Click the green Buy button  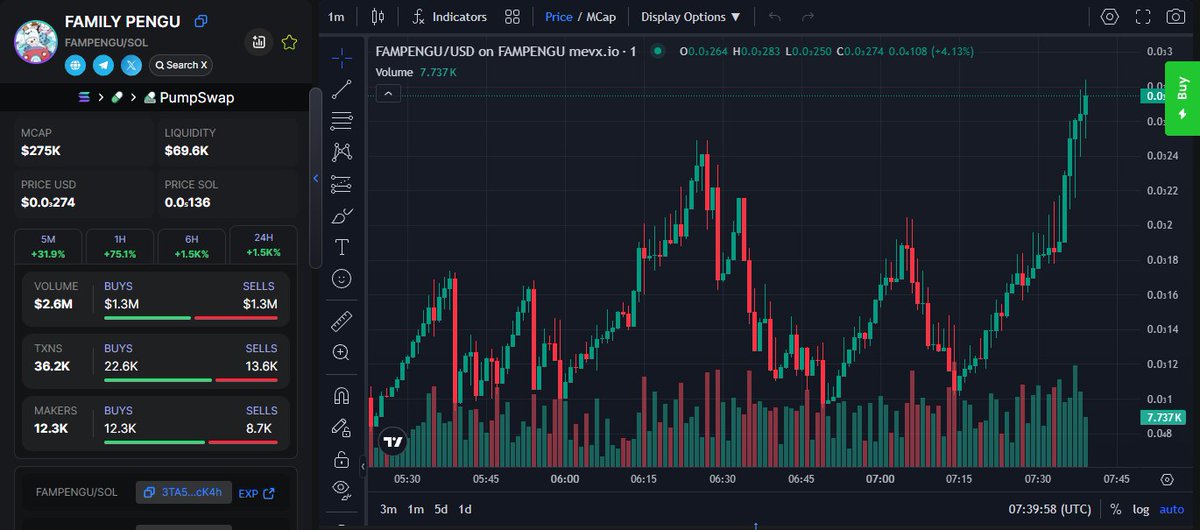(1182, 98)
